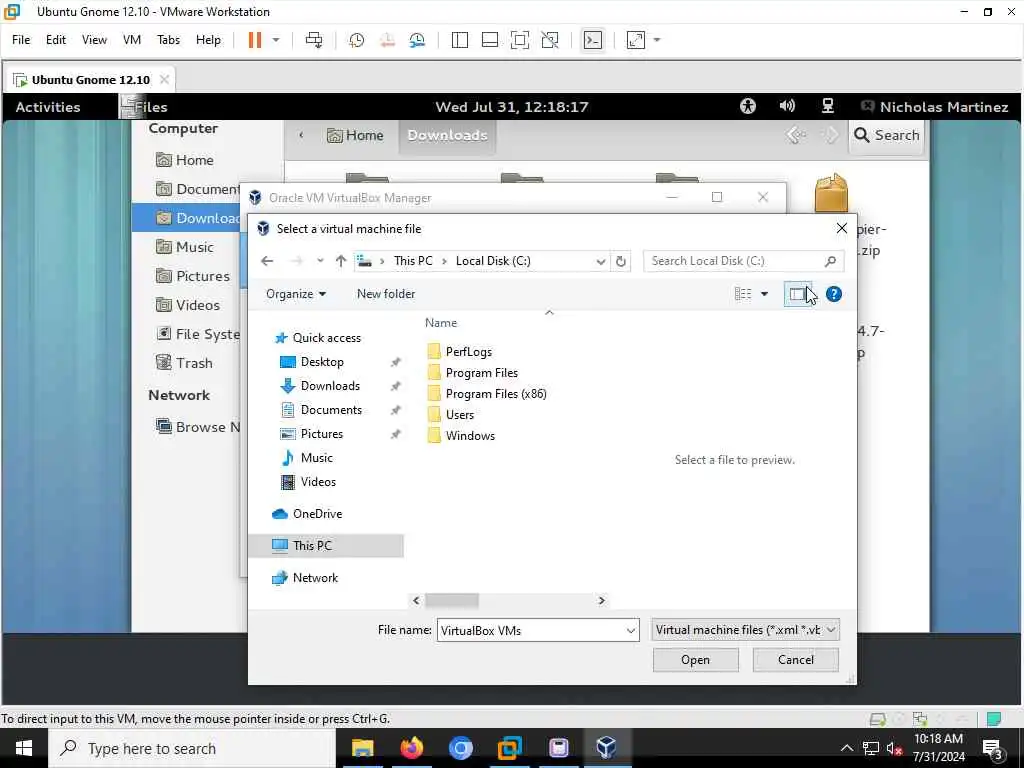Go up one folder level arrow
The image size is (1024, 768).
click(x=340, y=261)
